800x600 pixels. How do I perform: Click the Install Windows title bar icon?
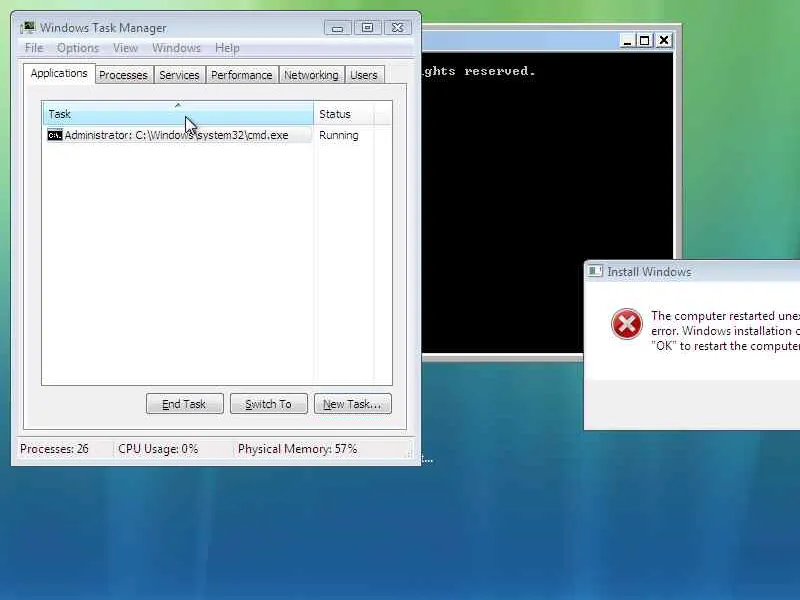tap(595, 271)
